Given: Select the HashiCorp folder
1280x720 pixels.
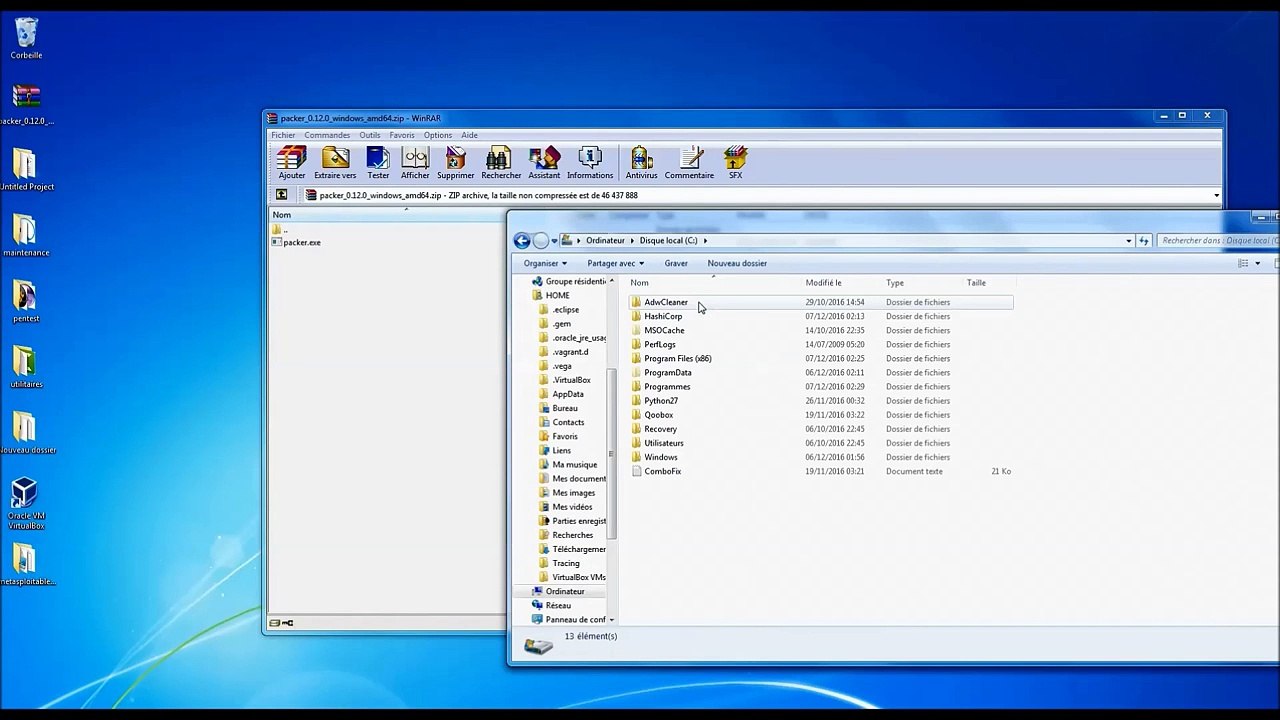Looking at the screenshot, I should (663, 316).
